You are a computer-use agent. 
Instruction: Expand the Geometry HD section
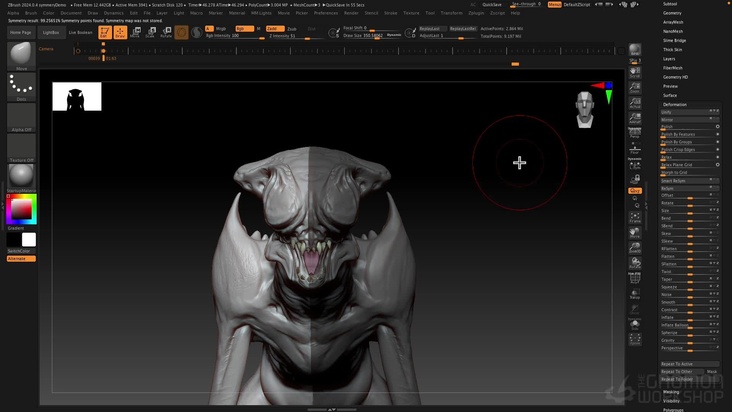point(675,77)
